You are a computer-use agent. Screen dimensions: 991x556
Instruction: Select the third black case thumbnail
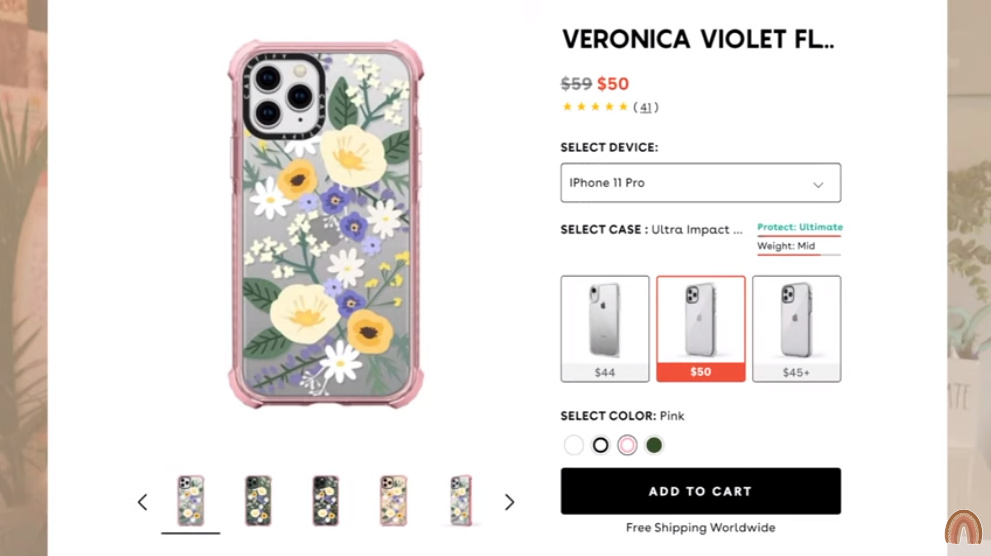coord(325,500)
